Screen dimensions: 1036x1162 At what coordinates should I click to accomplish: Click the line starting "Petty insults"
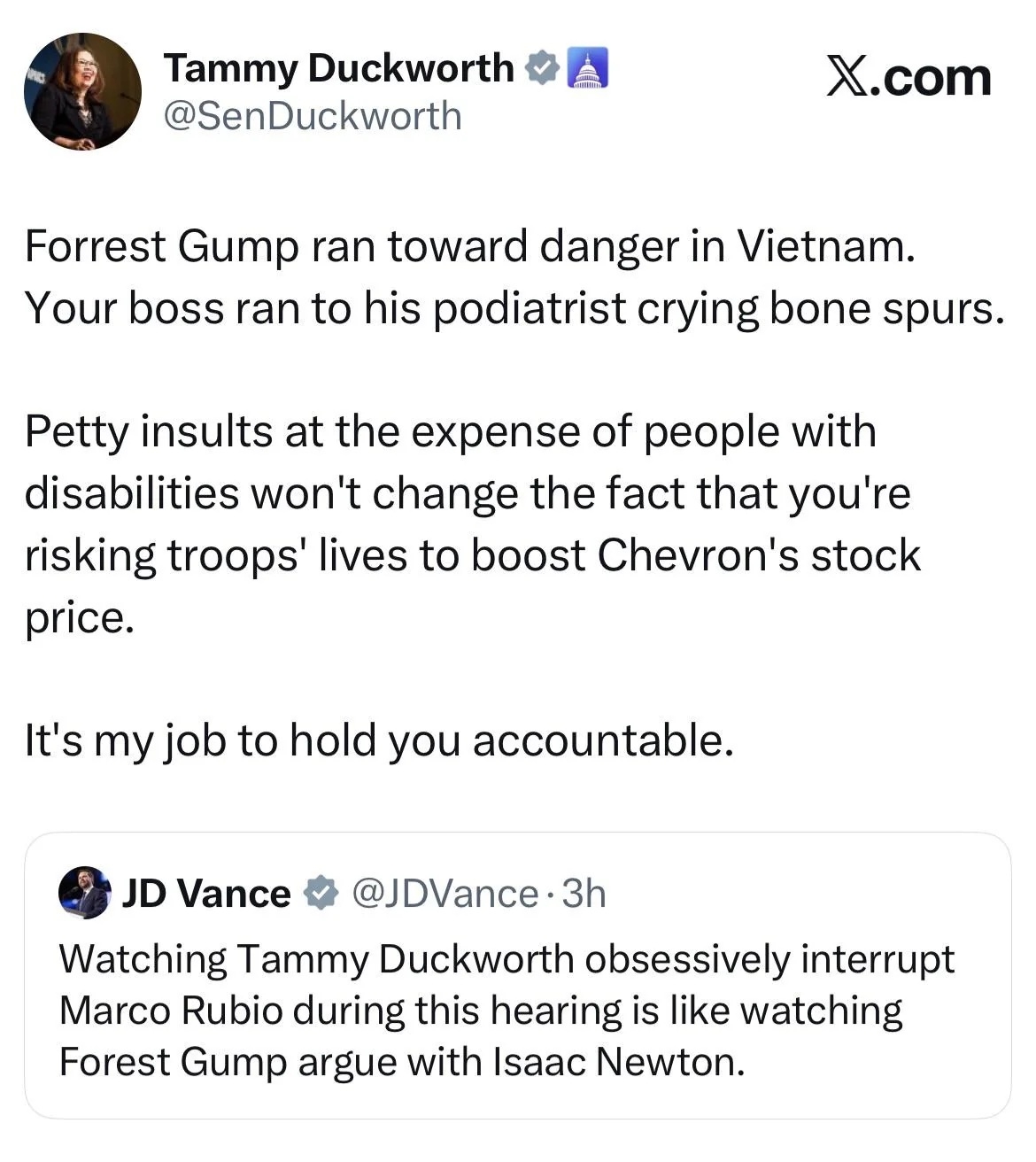(450, 432)
